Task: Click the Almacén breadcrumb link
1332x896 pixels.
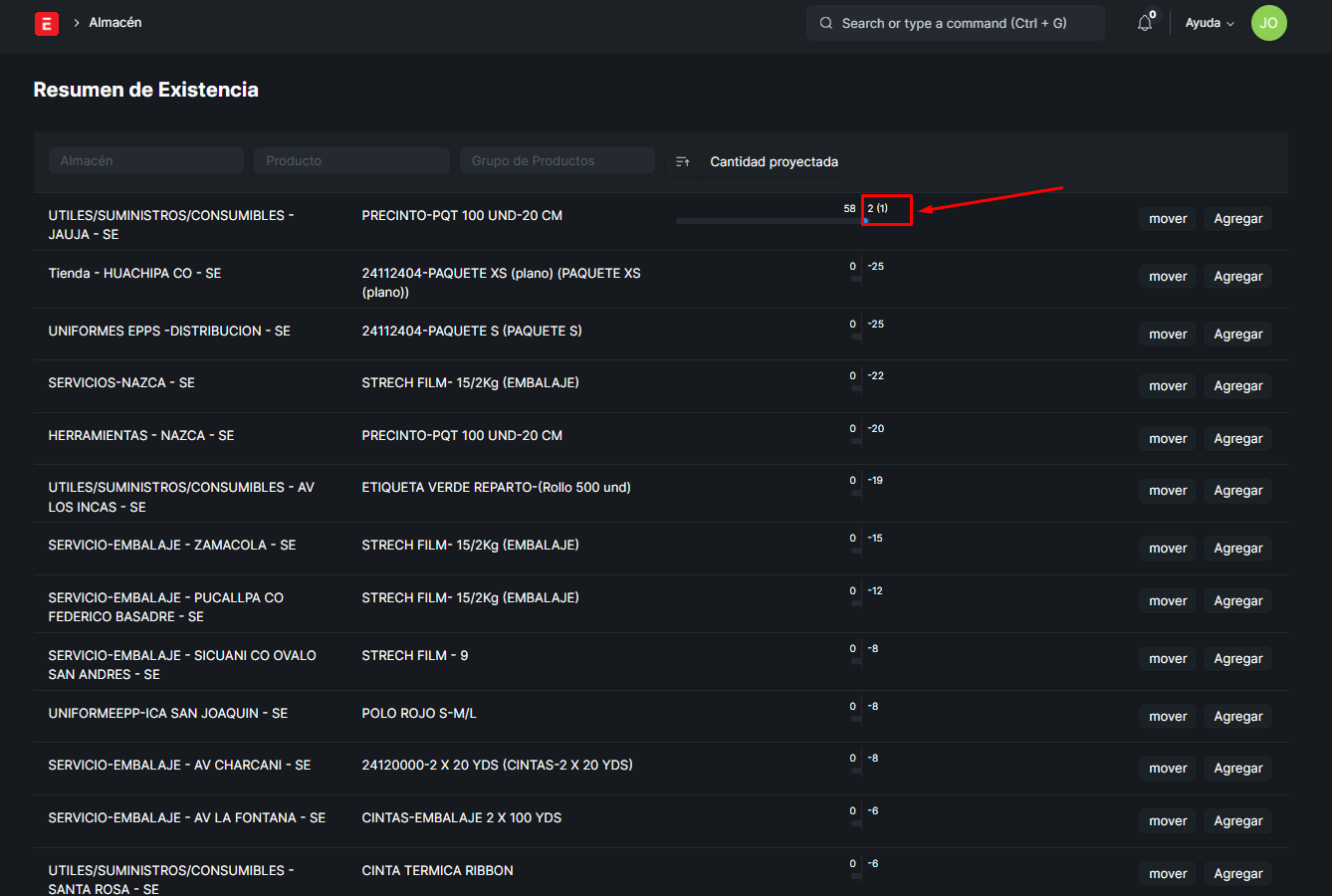Action: coord(115,22)
